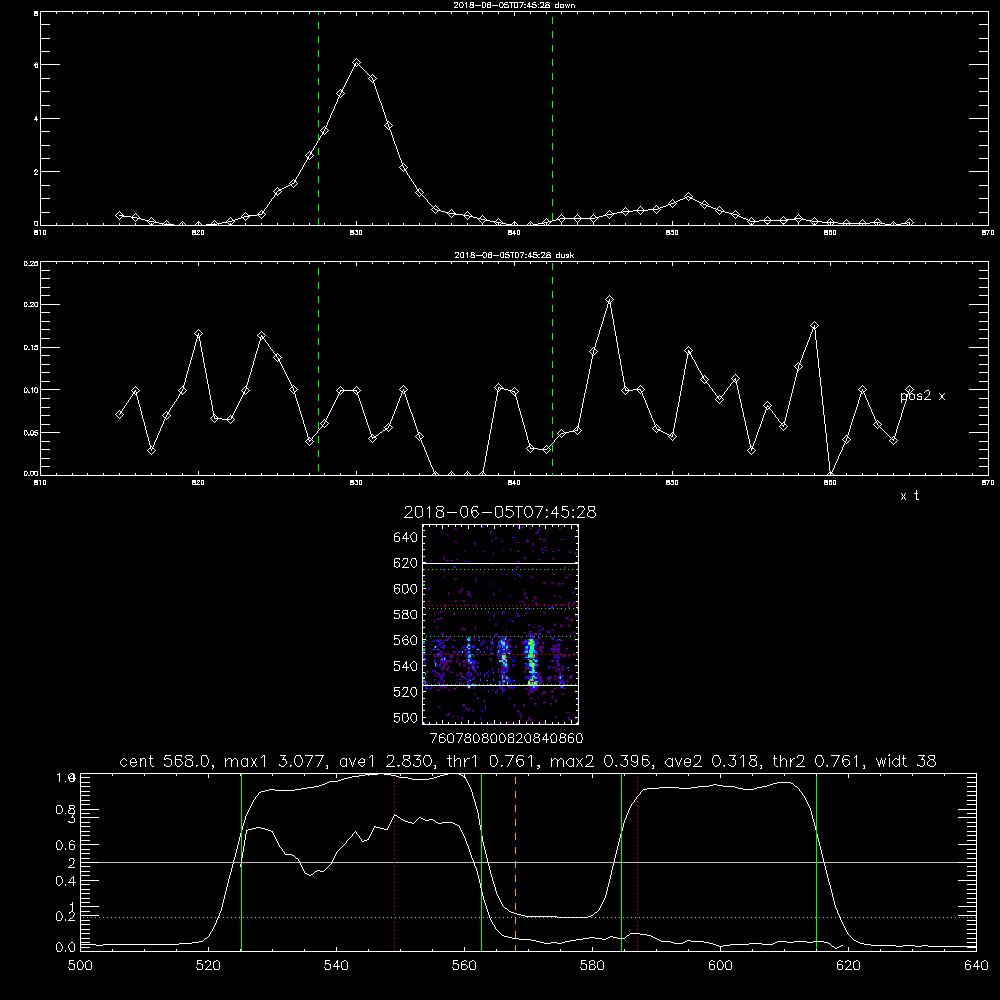Click the red dotted vertical line near 549
The image size is (1000, 1000).
pos(395,861)
